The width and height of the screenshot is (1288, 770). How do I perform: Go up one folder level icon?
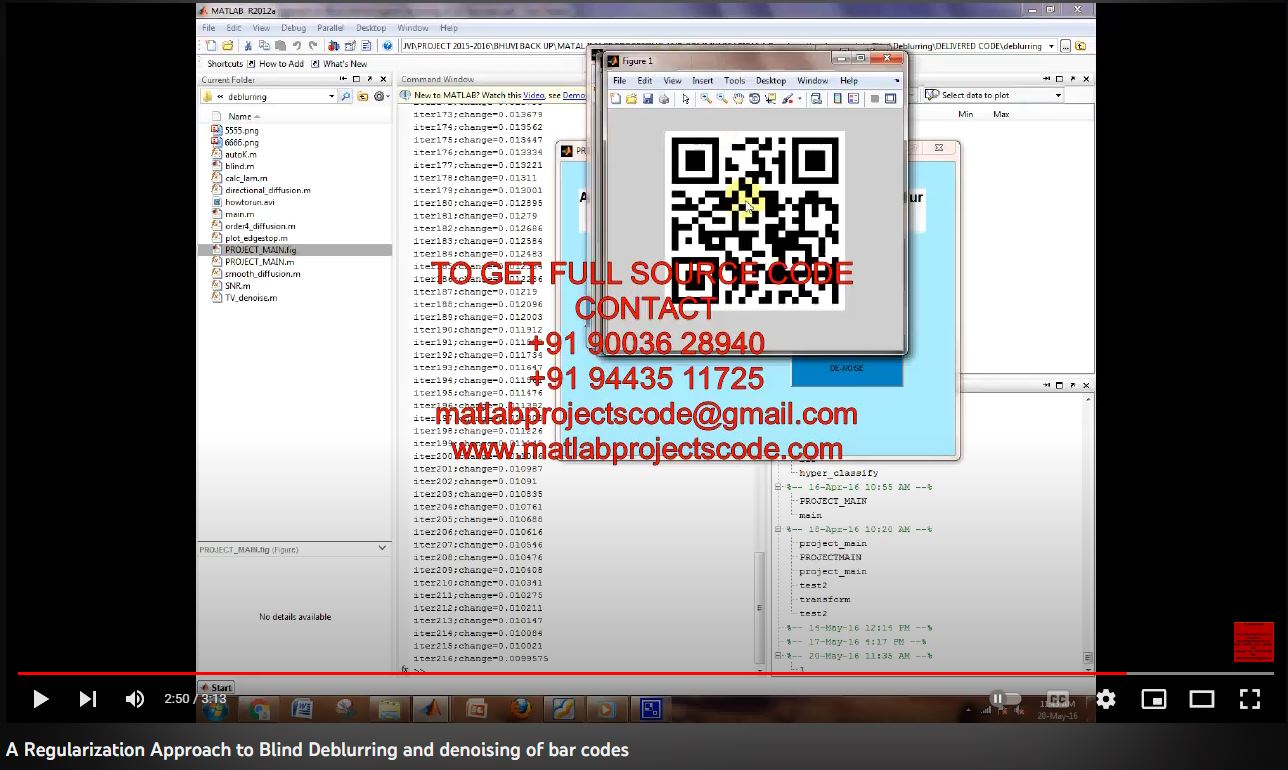(x=363, y=97)
